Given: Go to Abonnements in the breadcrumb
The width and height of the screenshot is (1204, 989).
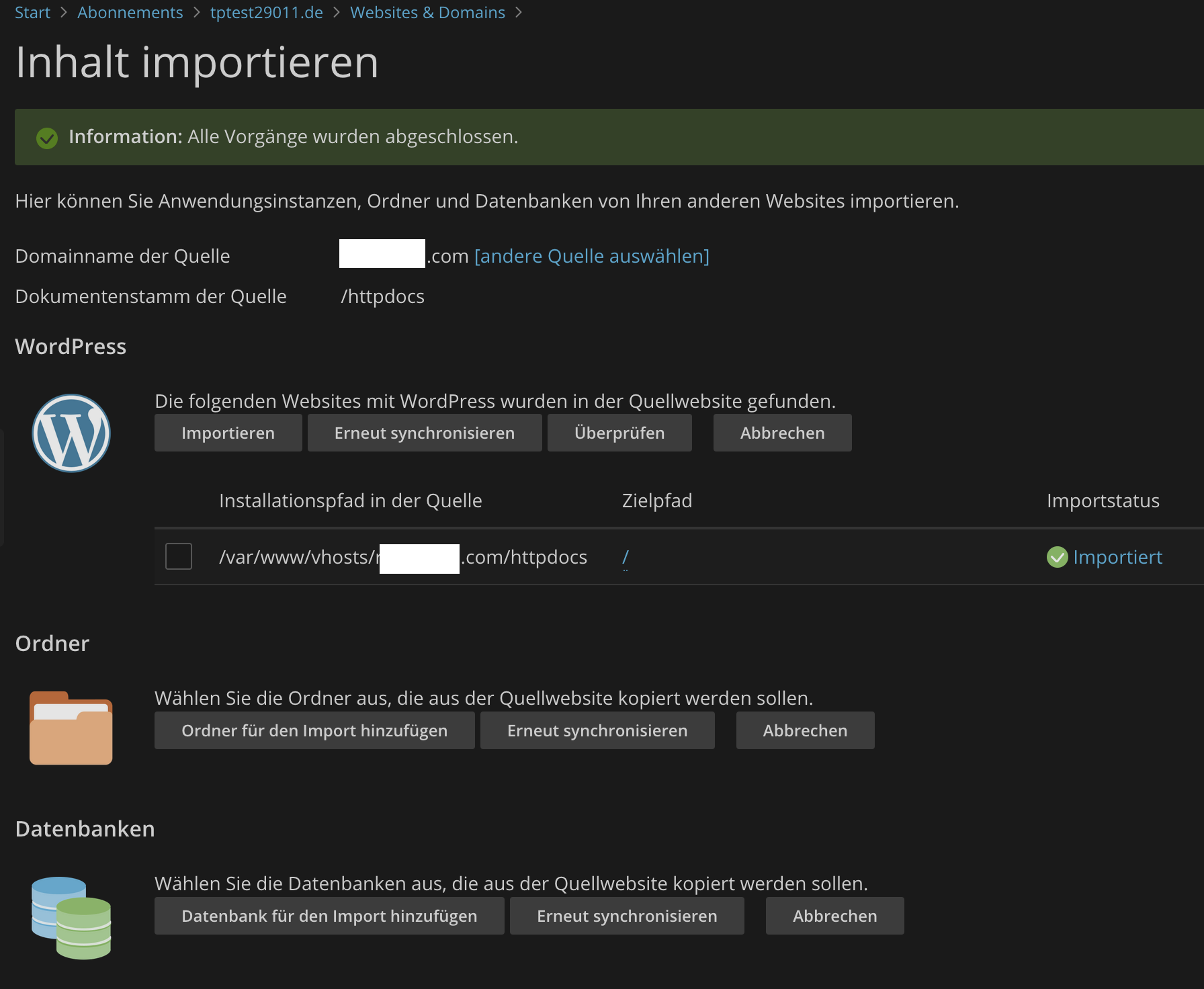Looking at the screenshot, I should point(130,13).
